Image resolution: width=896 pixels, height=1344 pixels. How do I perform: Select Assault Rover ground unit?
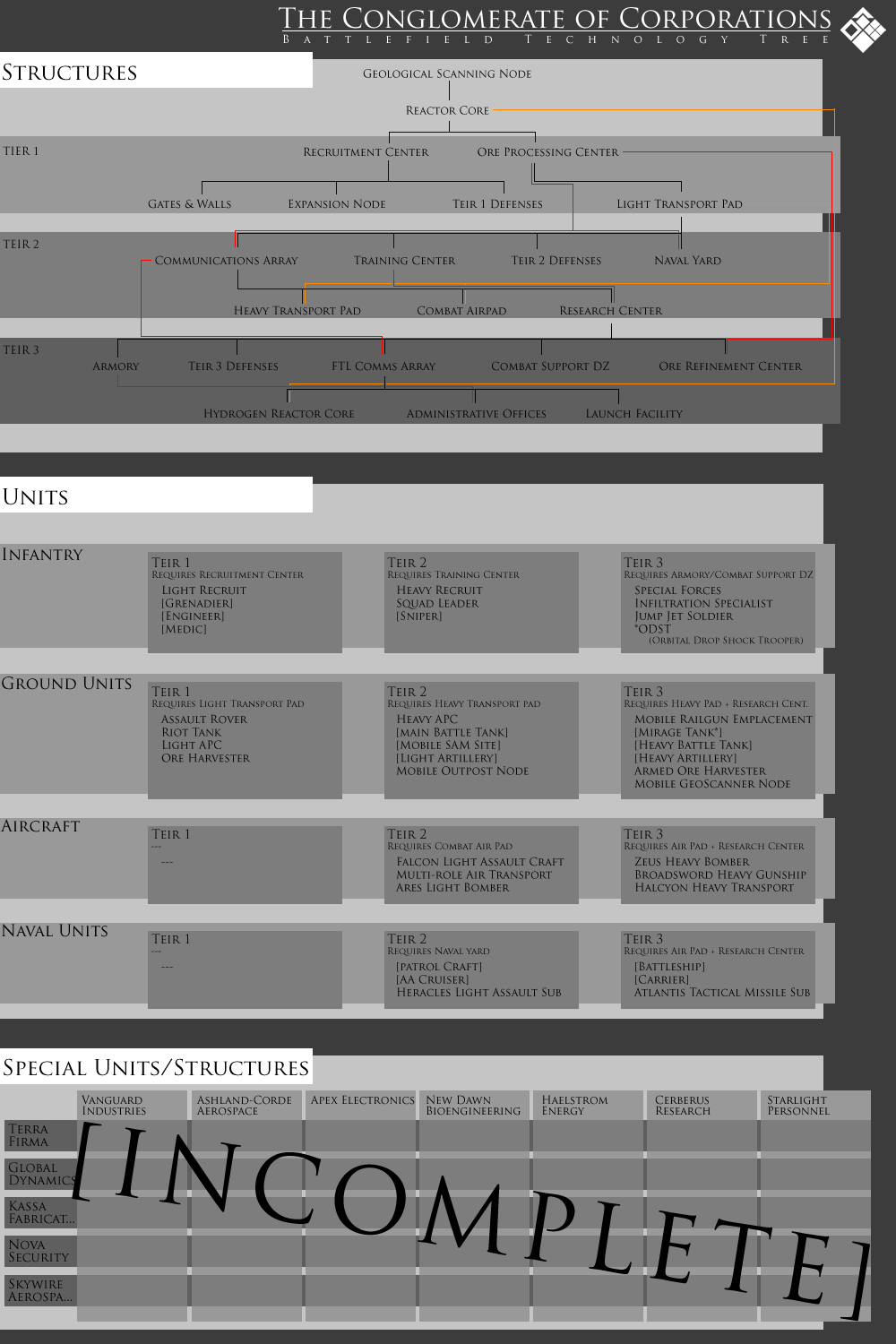click(203, 719)
